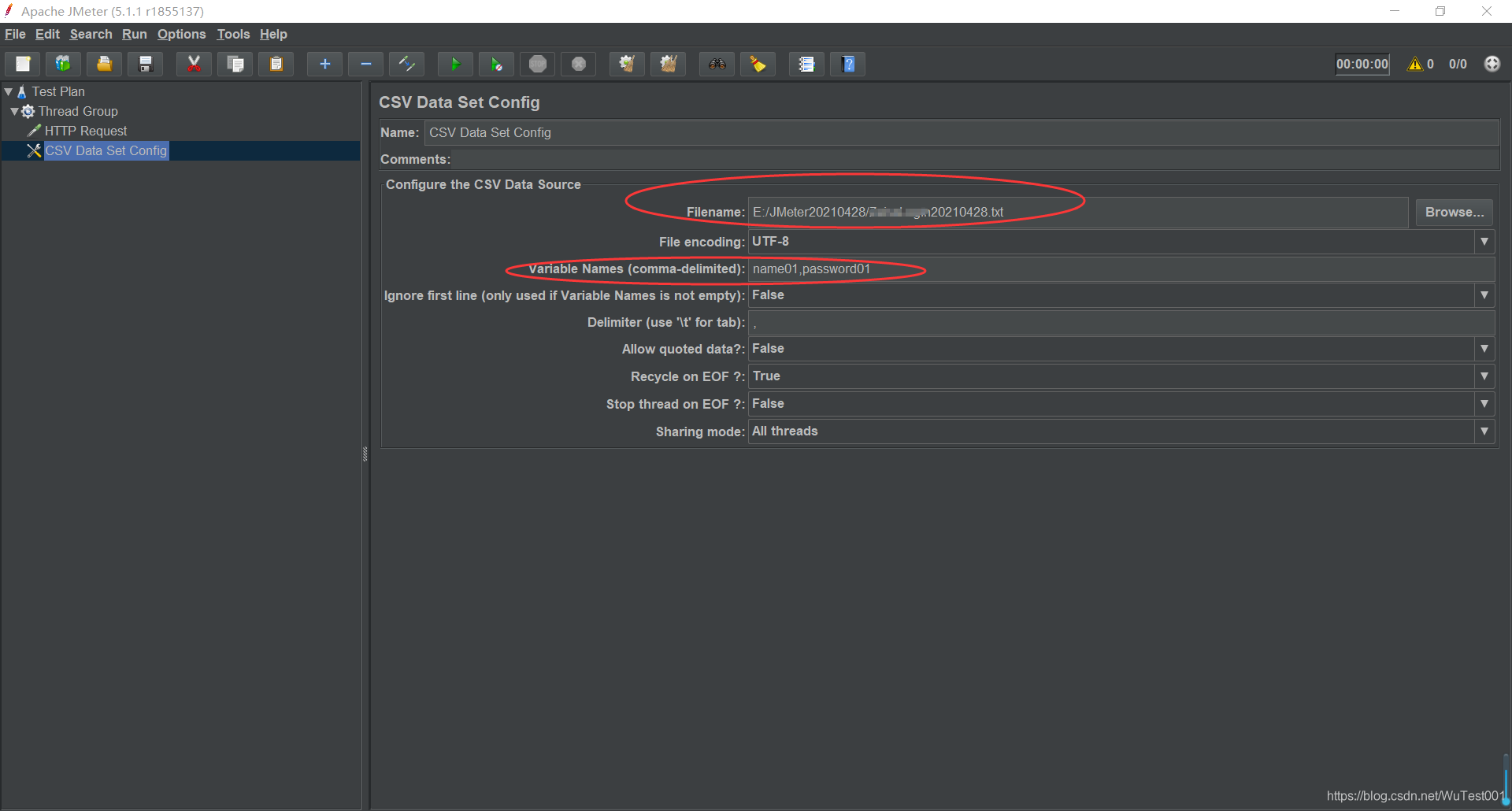Collapse the Test Plan tree node
1512x811 pixels.
click(8, 91)
